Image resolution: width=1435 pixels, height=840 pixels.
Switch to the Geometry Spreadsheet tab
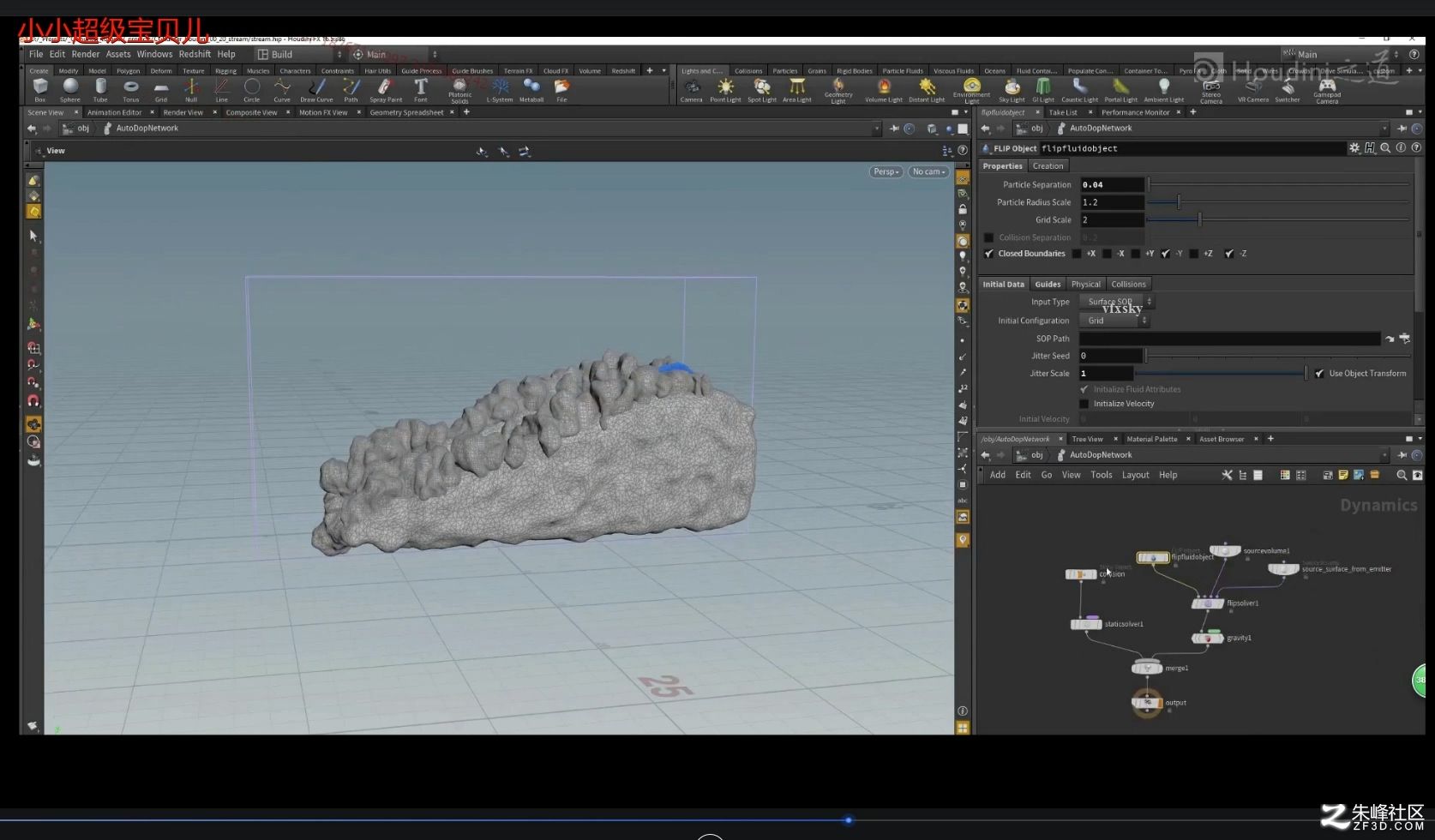[x=406, y=112]
